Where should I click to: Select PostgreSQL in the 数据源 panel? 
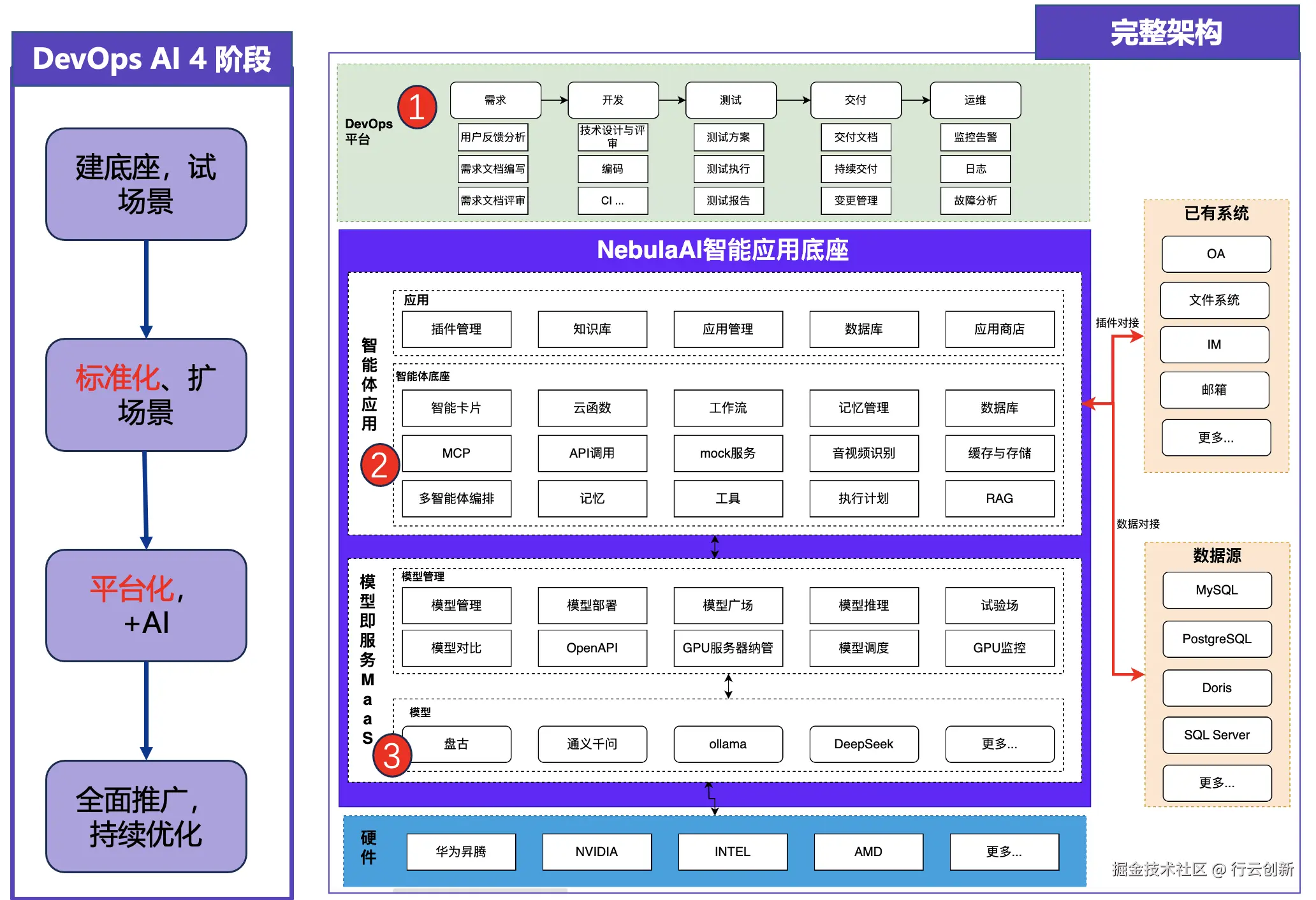(x=1217, y=639)
